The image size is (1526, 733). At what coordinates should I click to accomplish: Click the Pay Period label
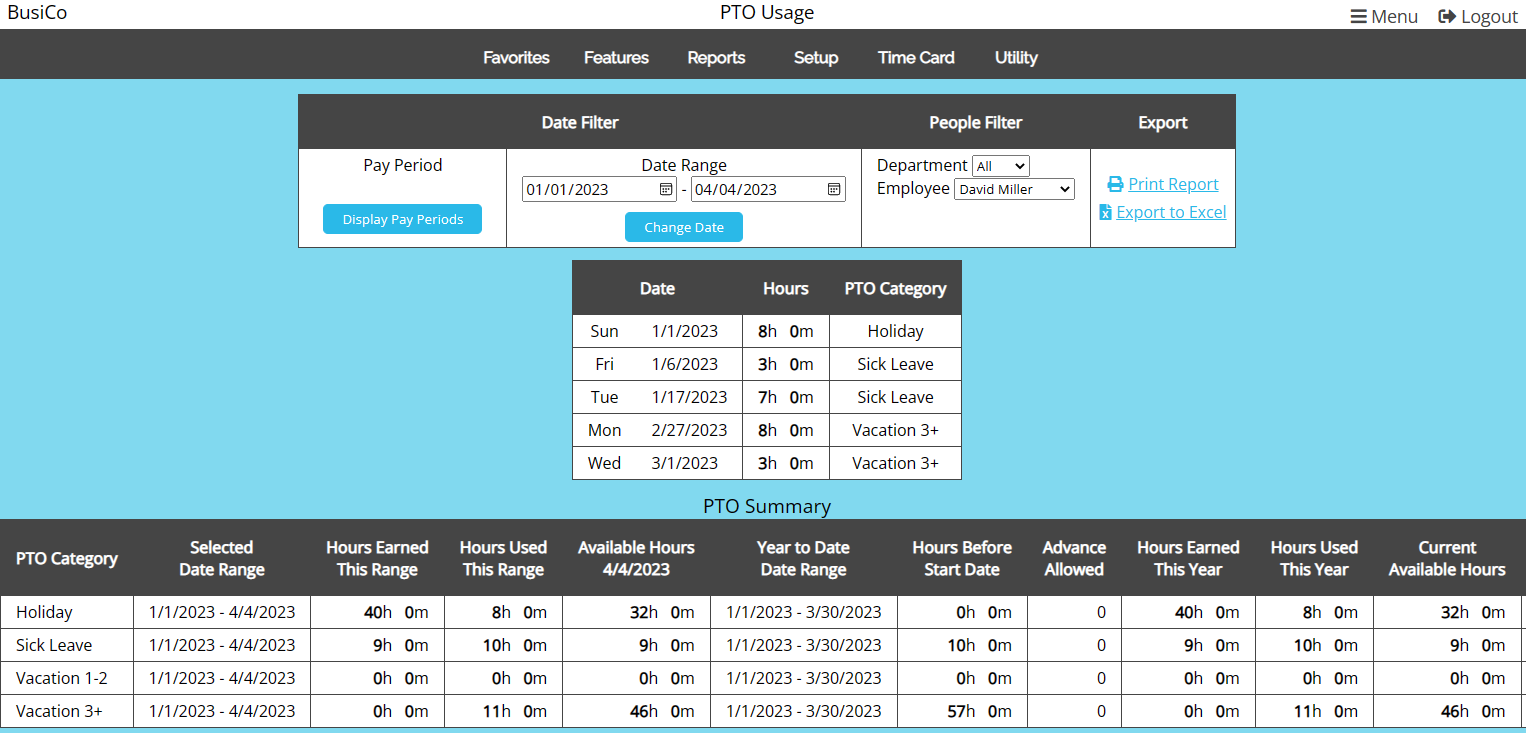(x=403, y=165)
